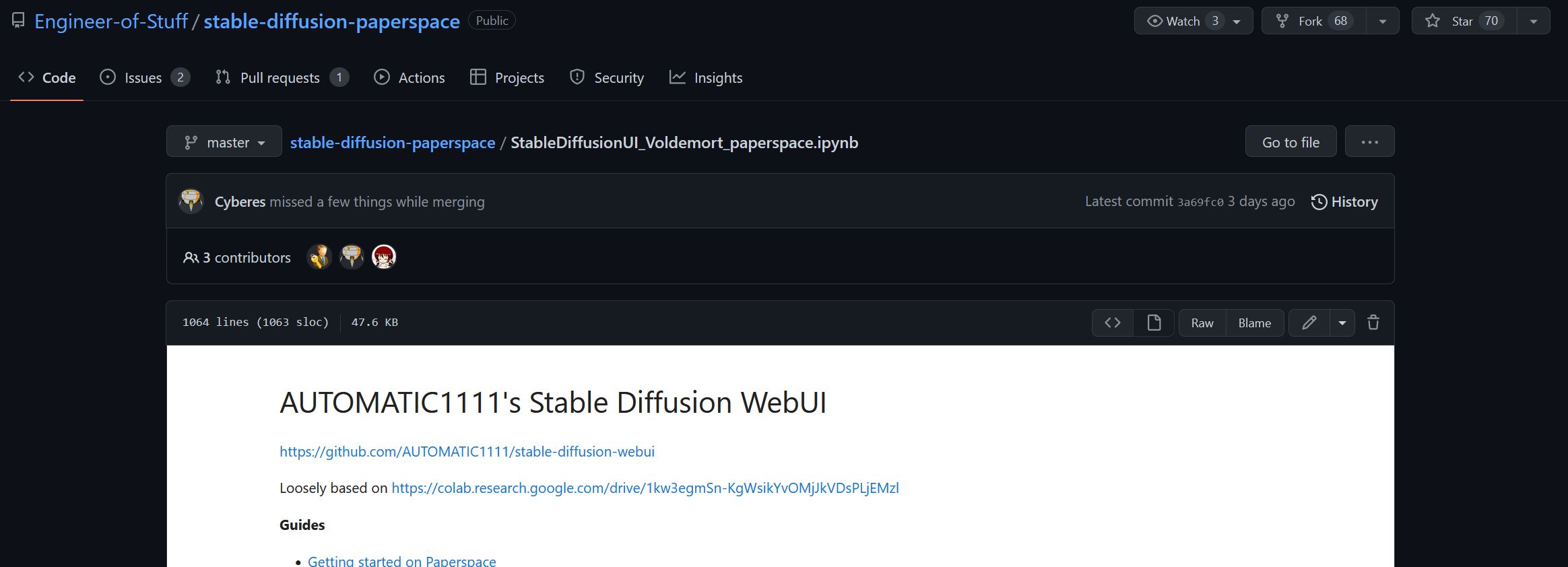View file History

coord(1344,201)
